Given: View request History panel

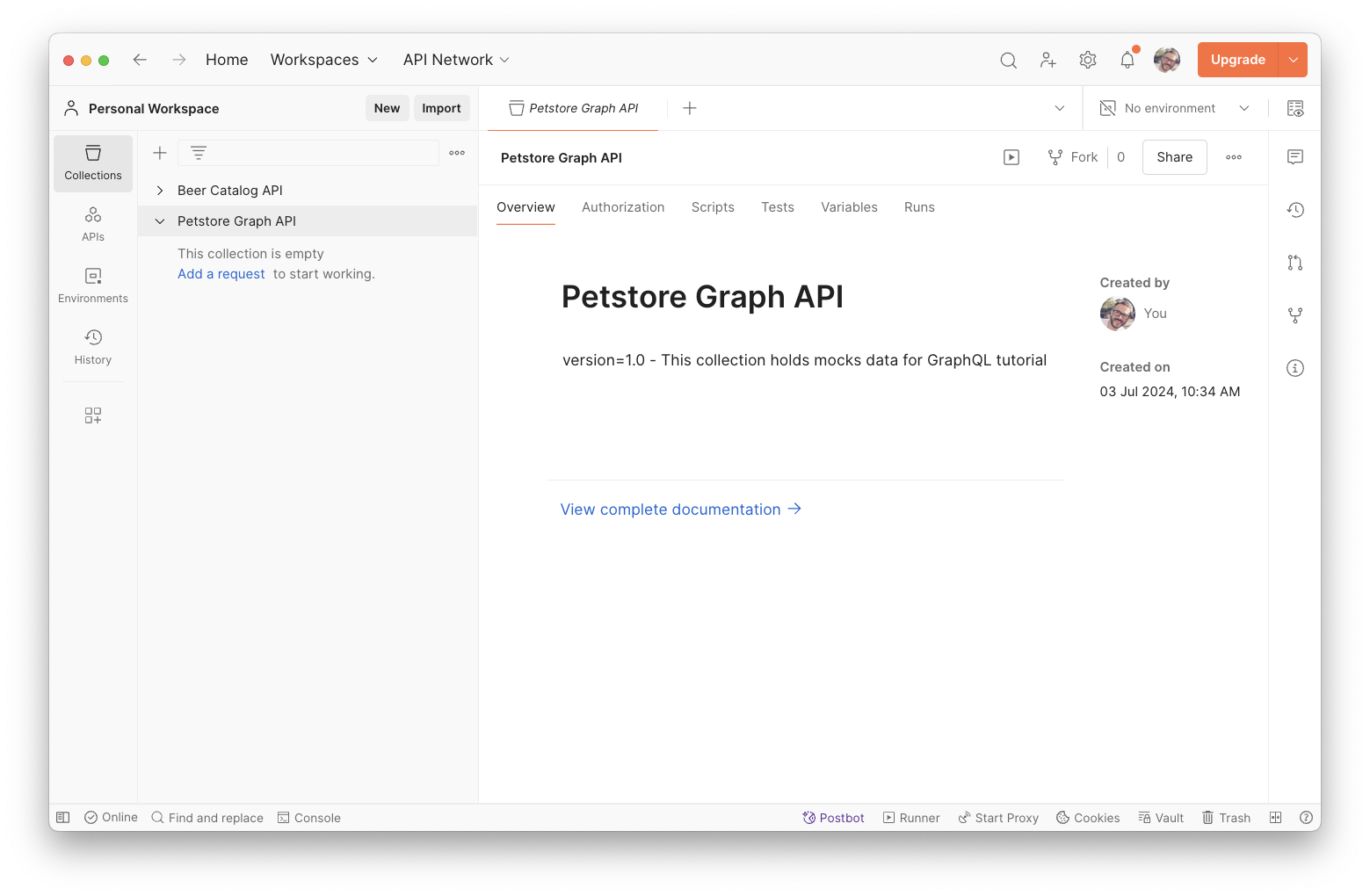Looking at the screenshot, I should [x=92, y=345].
